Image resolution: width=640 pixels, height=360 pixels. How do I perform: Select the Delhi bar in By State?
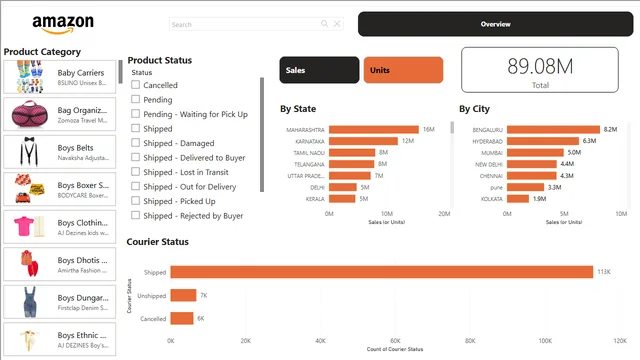343,187
